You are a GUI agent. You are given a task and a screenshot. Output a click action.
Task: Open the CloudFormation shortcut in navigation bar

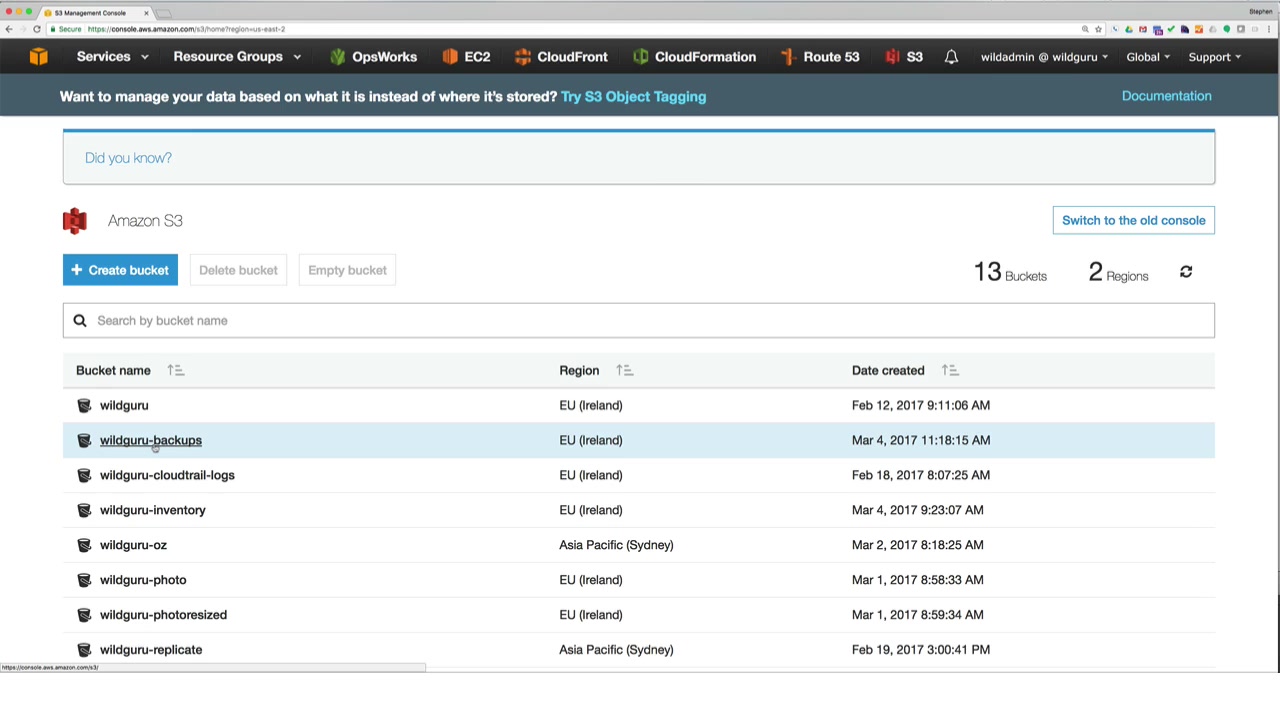(694, 57)
